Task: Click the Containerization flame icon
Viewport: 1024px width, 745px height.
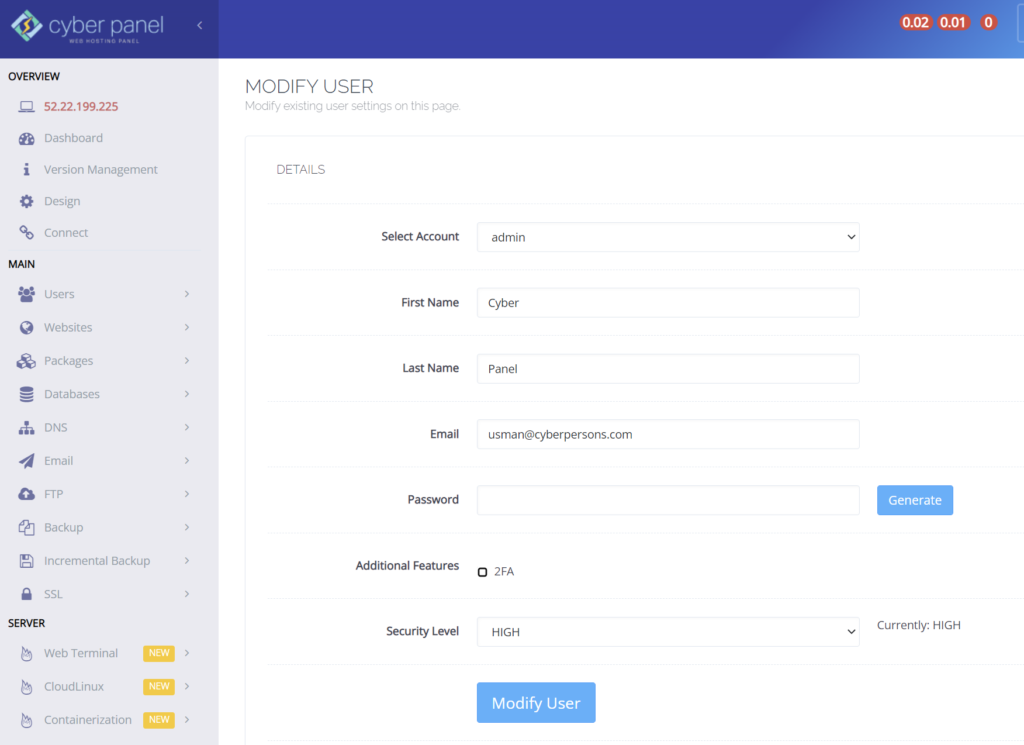Action: tap(26, 720)
